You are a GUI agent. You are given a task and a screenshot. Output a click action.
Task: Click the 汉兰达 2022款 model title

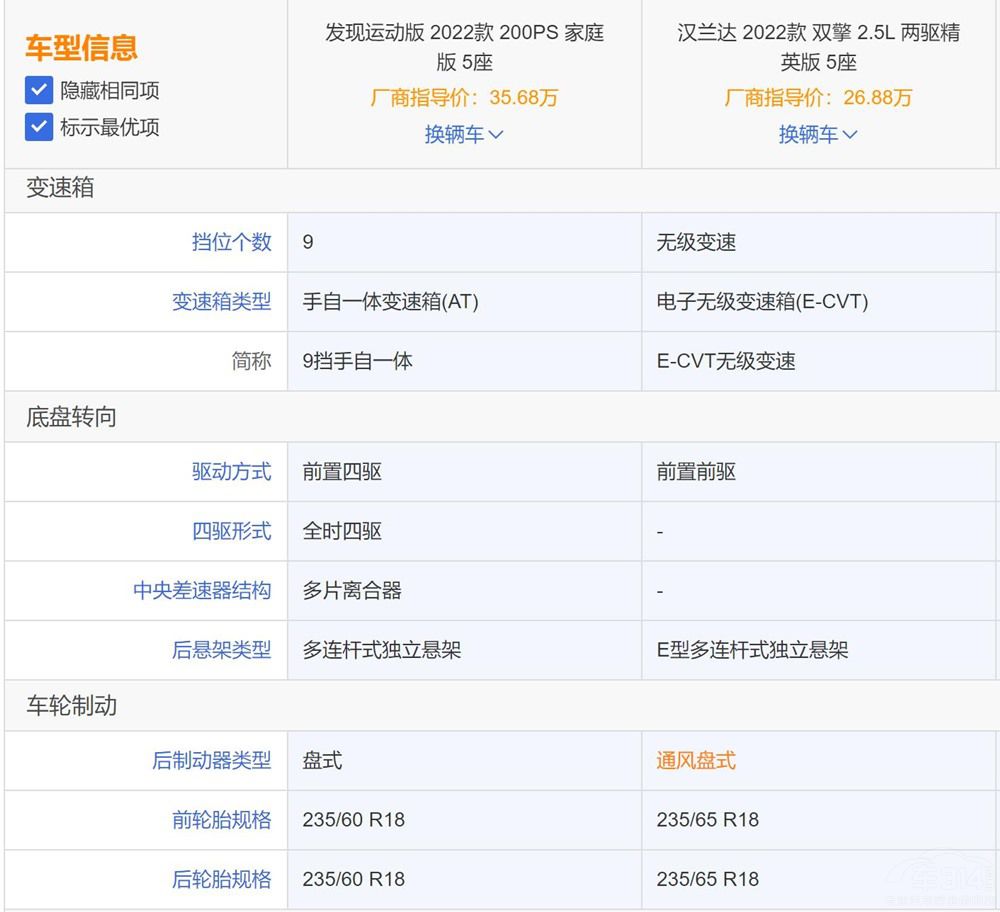(x=818, y=47)
